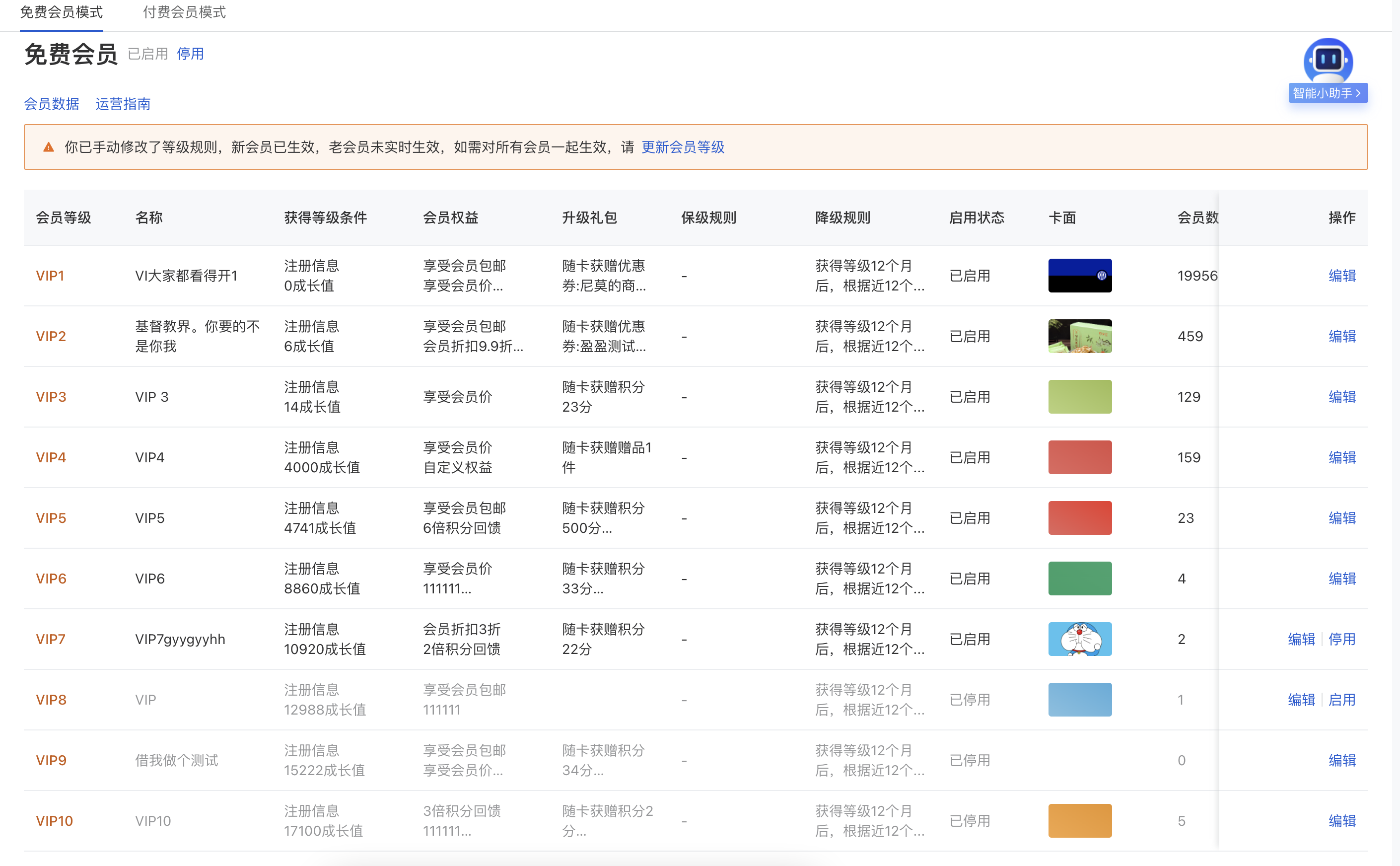Switch to the 付费会员模式 tab

184,12
